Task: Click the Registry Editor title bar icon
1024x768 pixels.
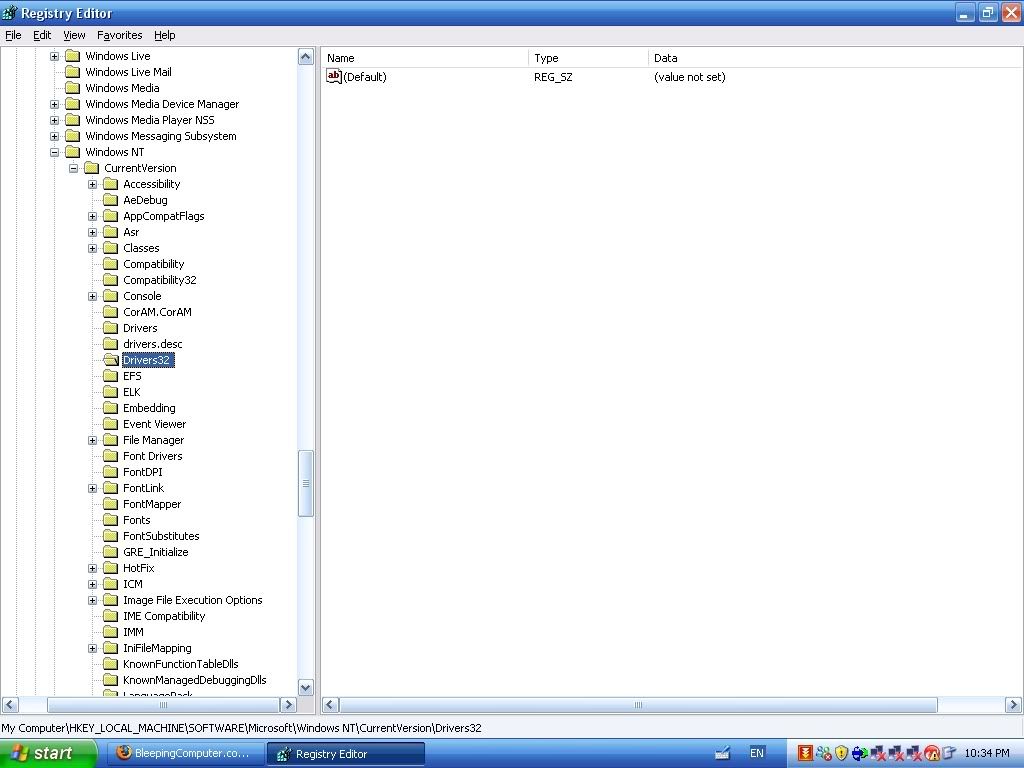Action: pyautogui.click(x=9, y=12)
